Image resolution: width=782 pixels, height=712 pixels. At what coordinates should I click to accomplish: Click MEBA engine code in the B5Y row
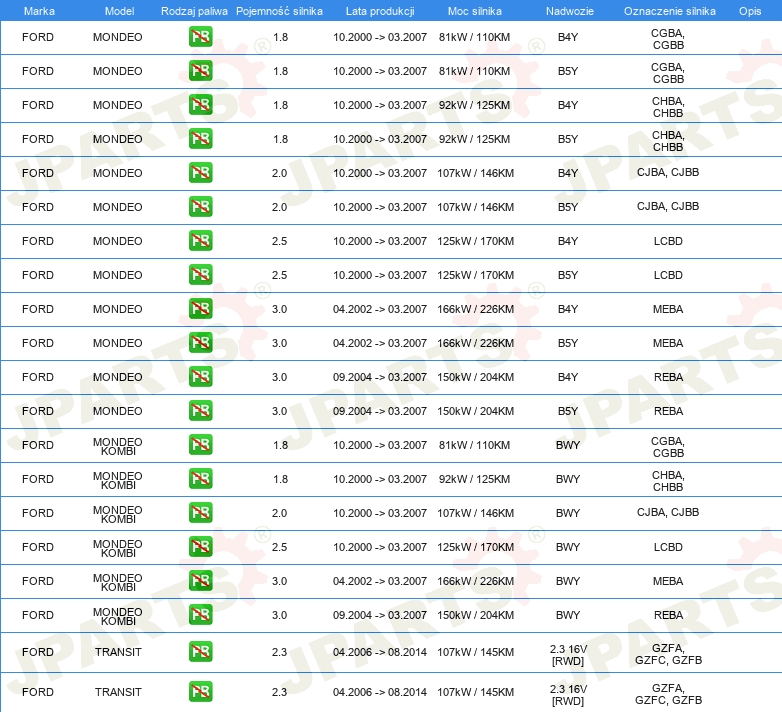(x=668, y=343)
